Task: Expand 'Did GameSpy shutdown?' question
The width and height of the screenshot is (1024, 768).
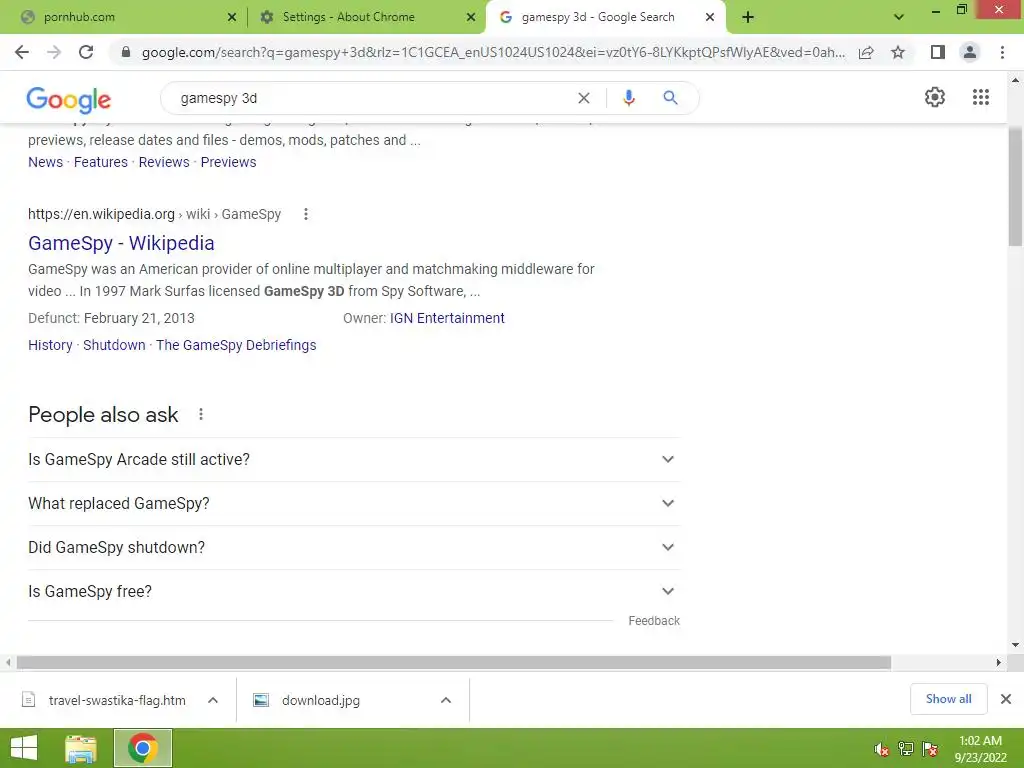Action: pos(354,547)
